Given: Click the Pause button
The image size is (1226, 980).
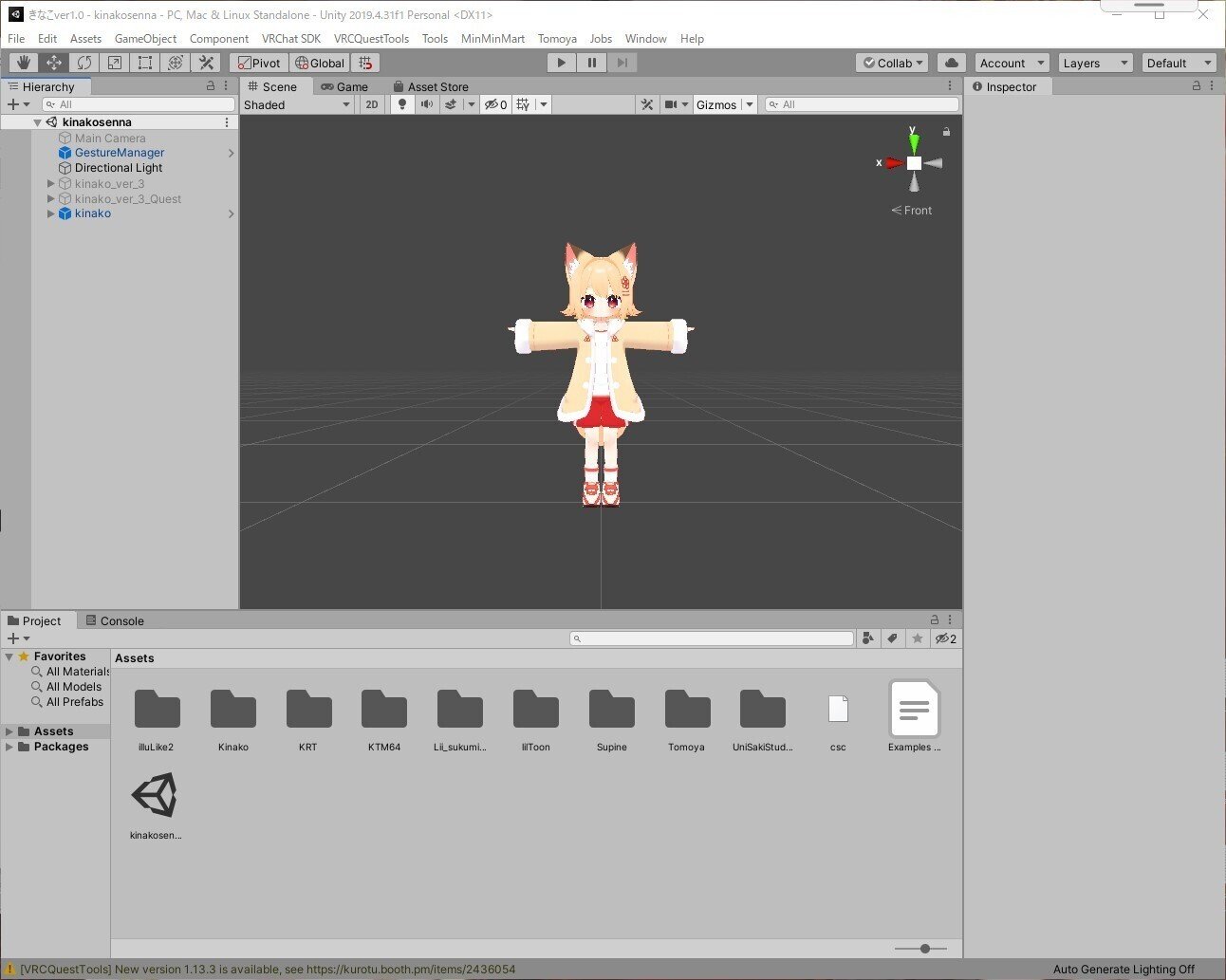Looking at the screenshot, I should pyautogui.click(x=592, y=63).
